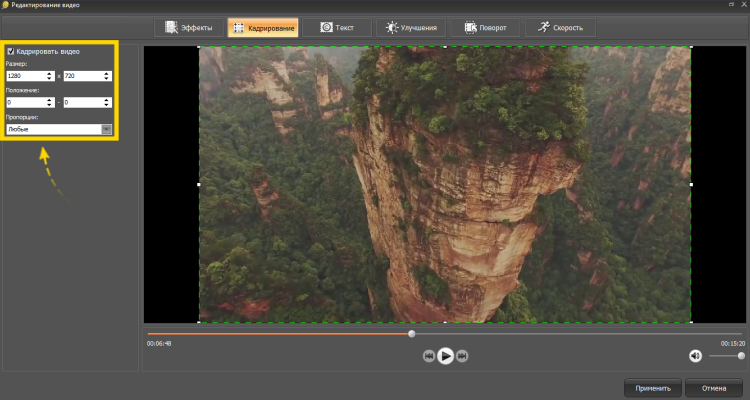
Task: Click the Кадрирование crop tab icon
Action: coord(240,27)
